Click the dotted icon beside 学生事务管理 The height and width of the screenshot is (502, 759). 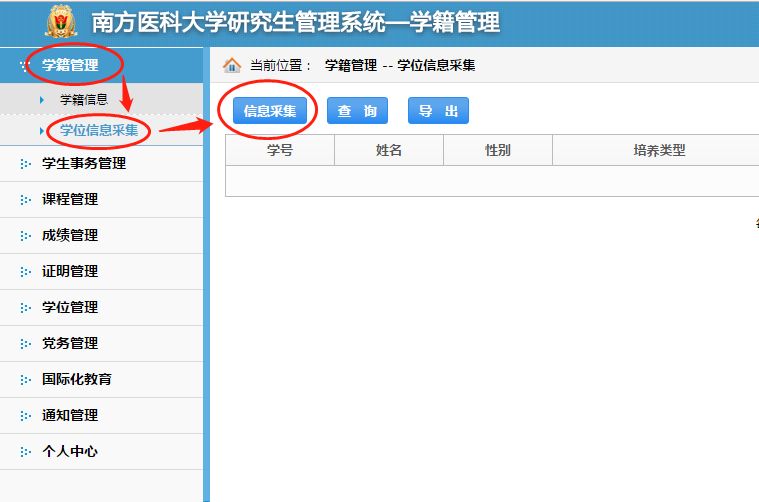pos(26,164)
